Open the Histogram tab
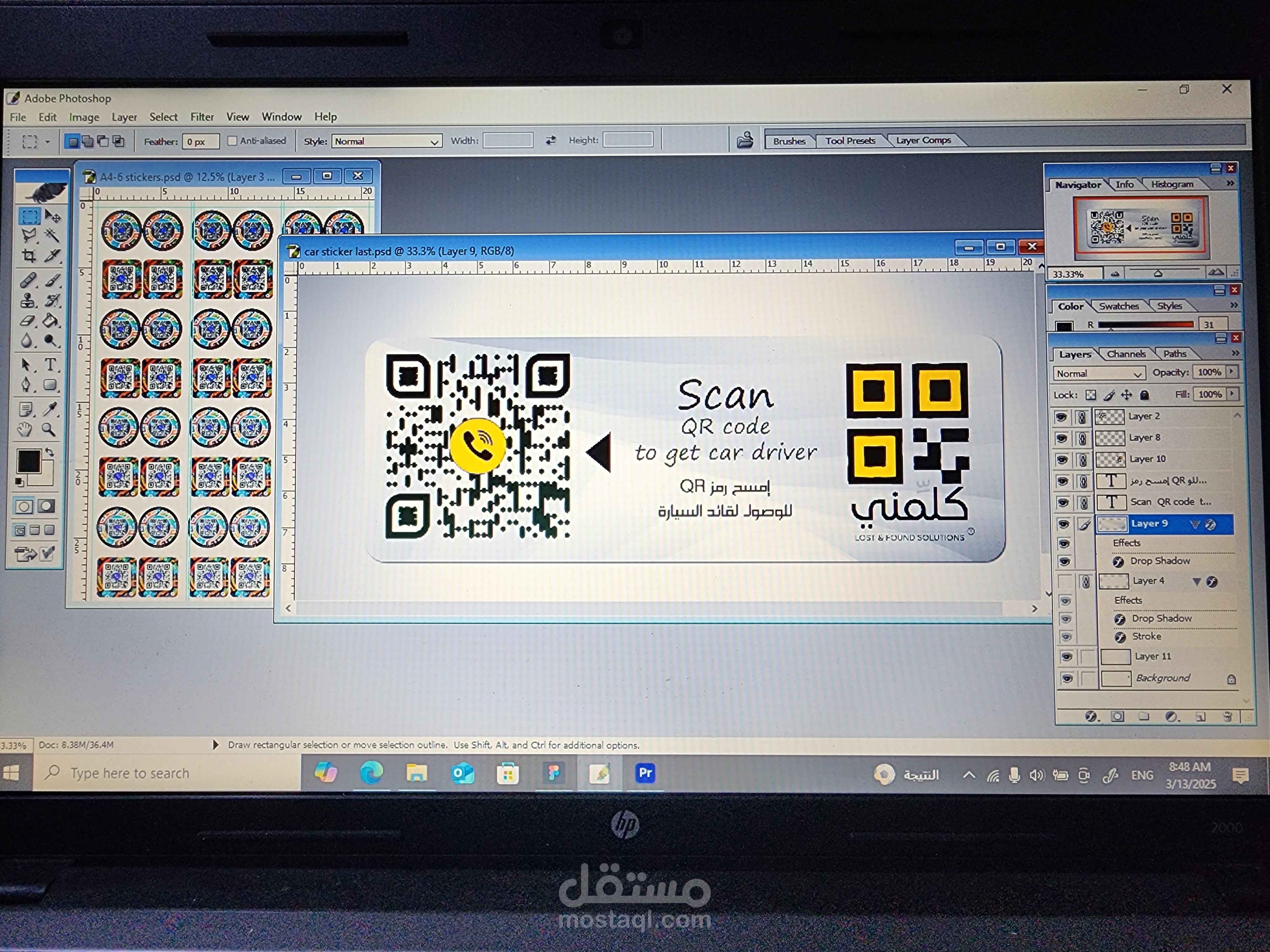 click(1172, 184)
